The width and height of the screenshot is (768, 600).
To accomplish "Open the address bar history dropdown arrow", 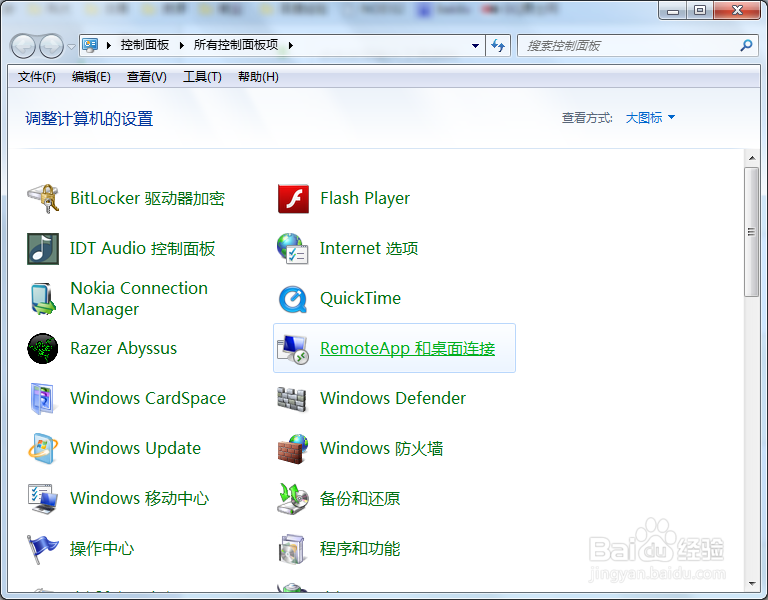I will (x=475, y=46).
